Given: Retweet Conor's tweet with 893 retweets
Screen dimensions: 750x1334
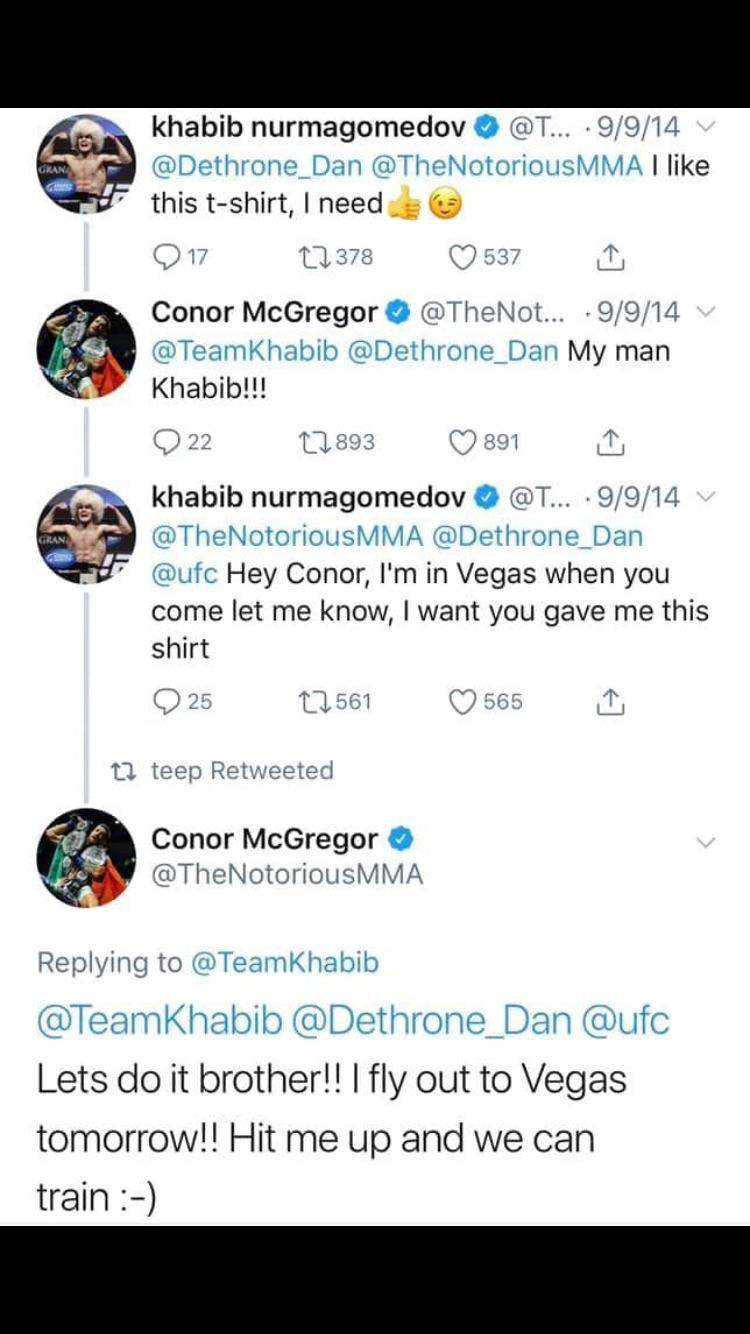Looking at the screenshot, I should [312, 441].
